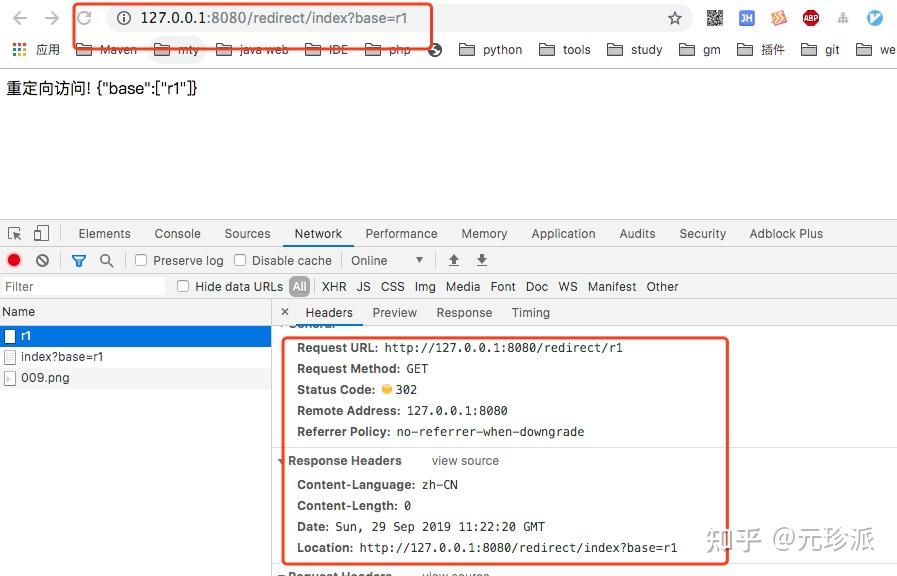Click the Adblock Plus extension icon

tap(810, 17)
